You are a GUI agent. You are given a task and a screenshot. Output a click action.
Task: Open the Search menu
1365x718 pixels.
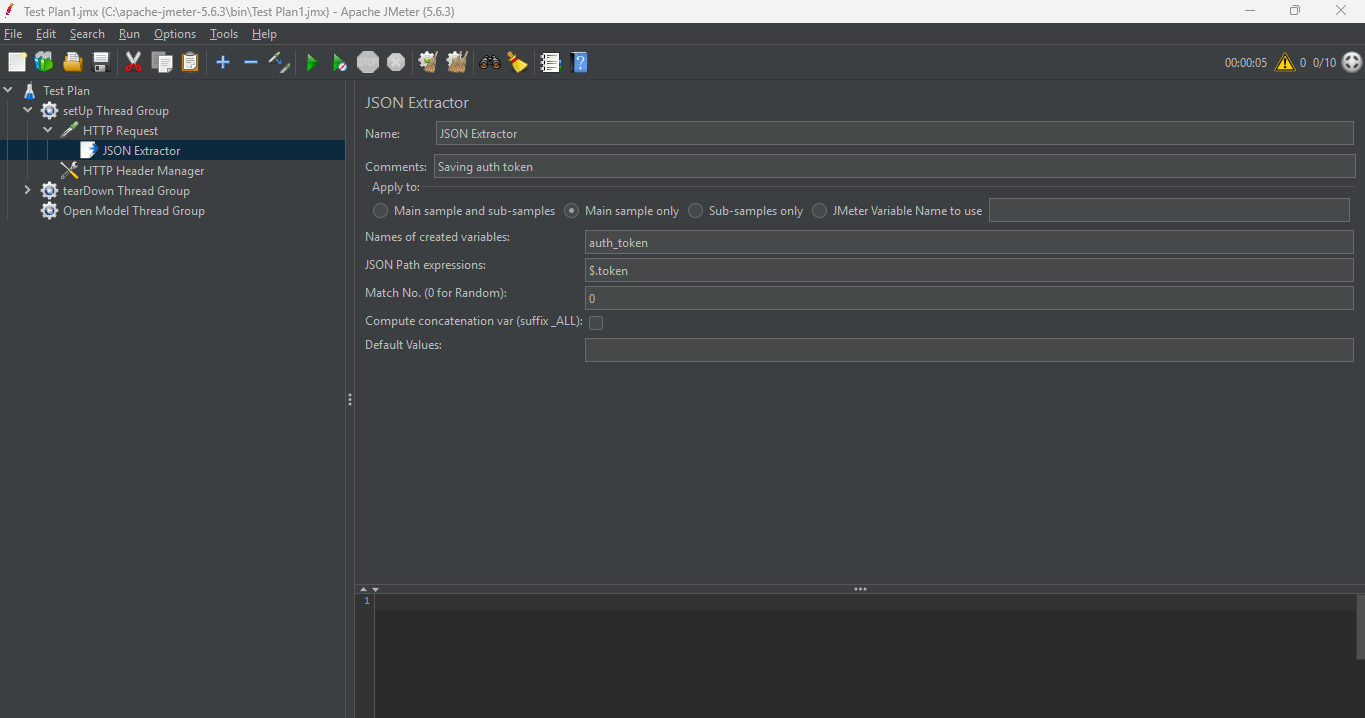[x=87, y=34]
